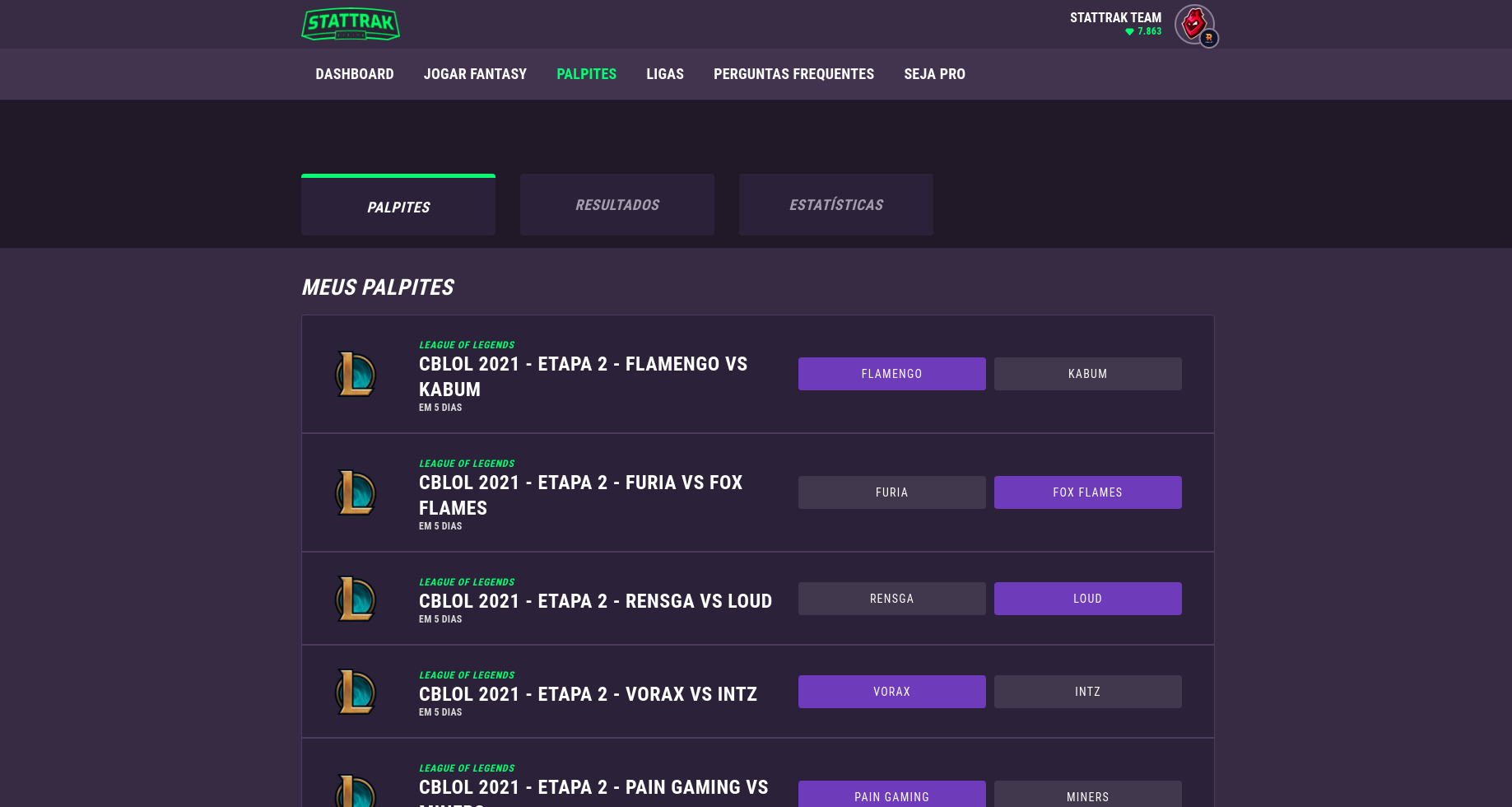Click the 7.863 points value

pos(1150,31)
